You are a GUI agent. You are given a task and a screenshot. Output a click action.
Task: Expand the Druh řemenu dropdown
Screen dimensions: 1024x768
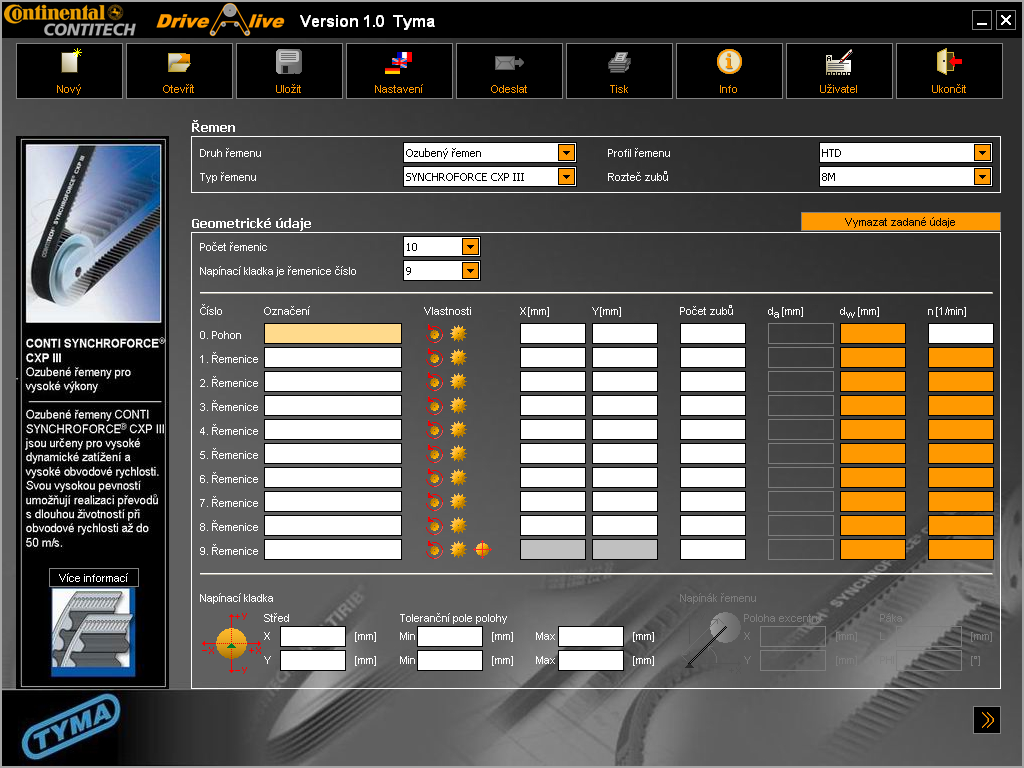coord(566,153)
